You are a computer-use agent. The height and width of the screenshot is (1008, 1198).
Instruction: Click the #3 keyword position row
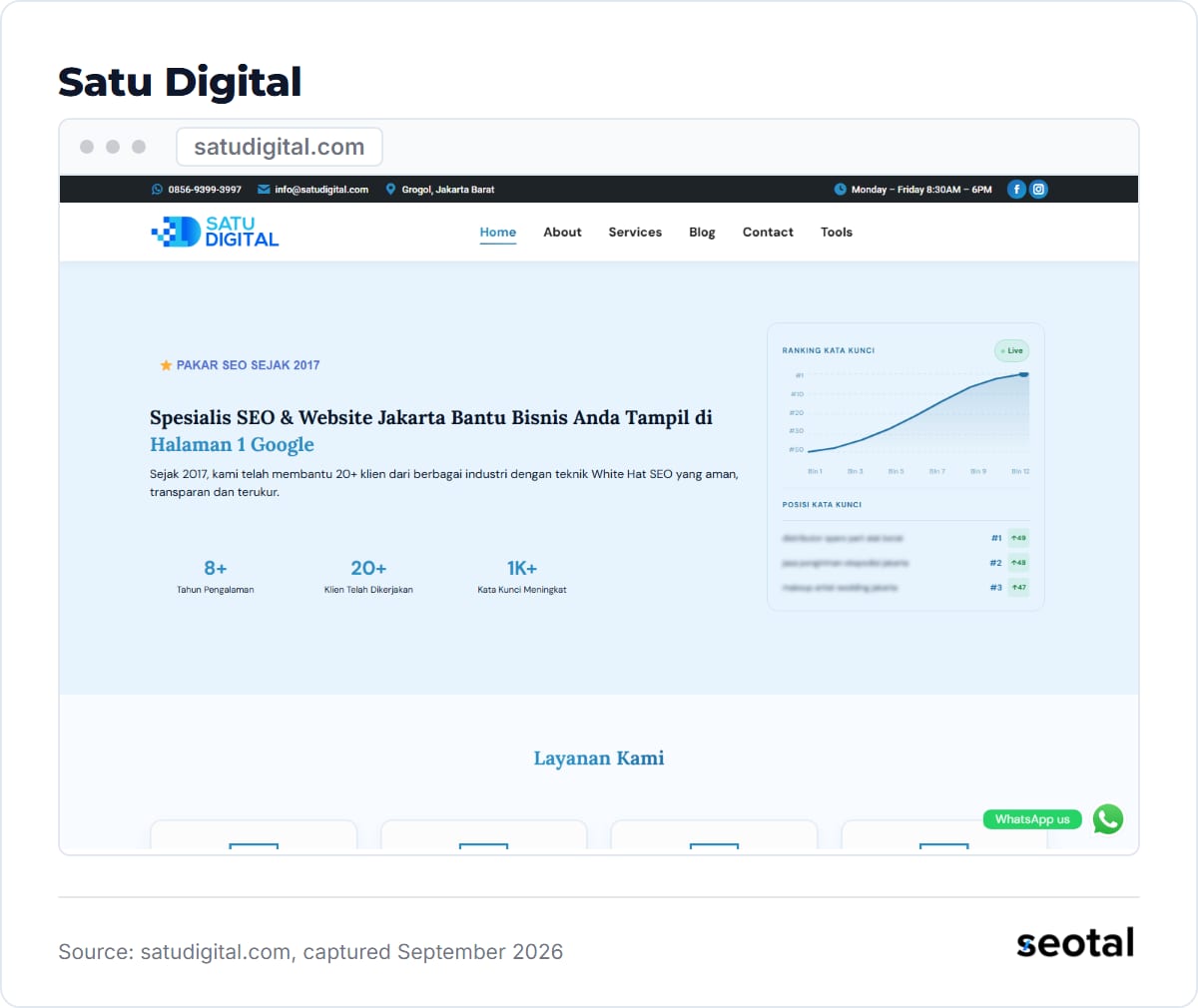(x=905, y=588)
